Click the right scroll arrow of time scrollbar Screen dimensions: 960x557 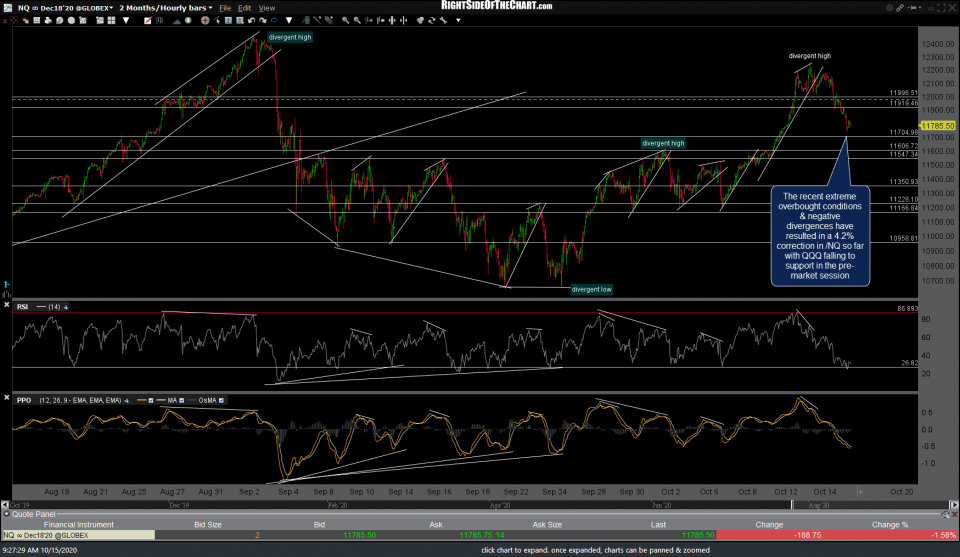(953, 505)
